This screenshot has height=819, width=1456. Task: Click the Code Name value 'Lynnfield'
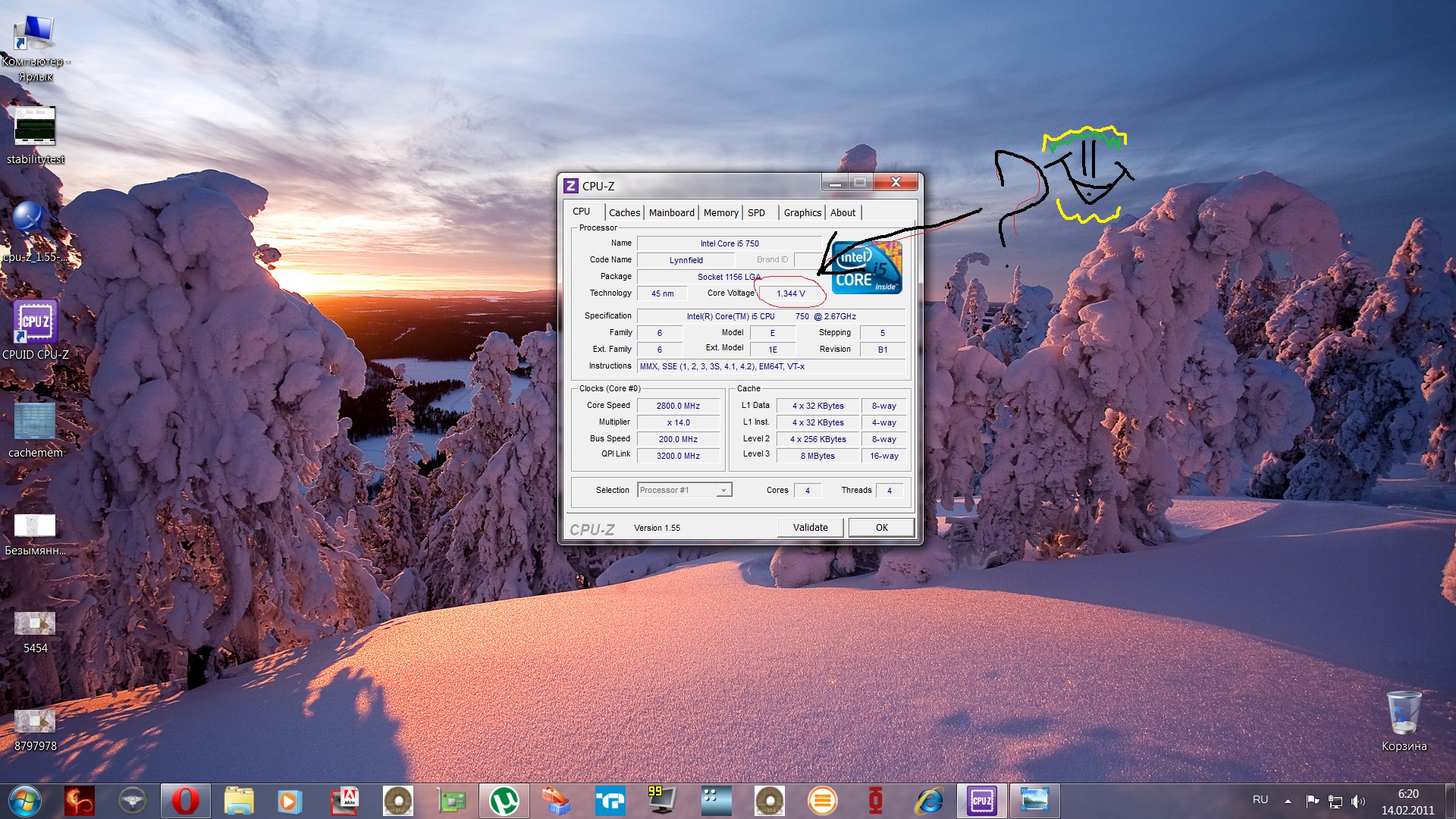coord(686,260)
